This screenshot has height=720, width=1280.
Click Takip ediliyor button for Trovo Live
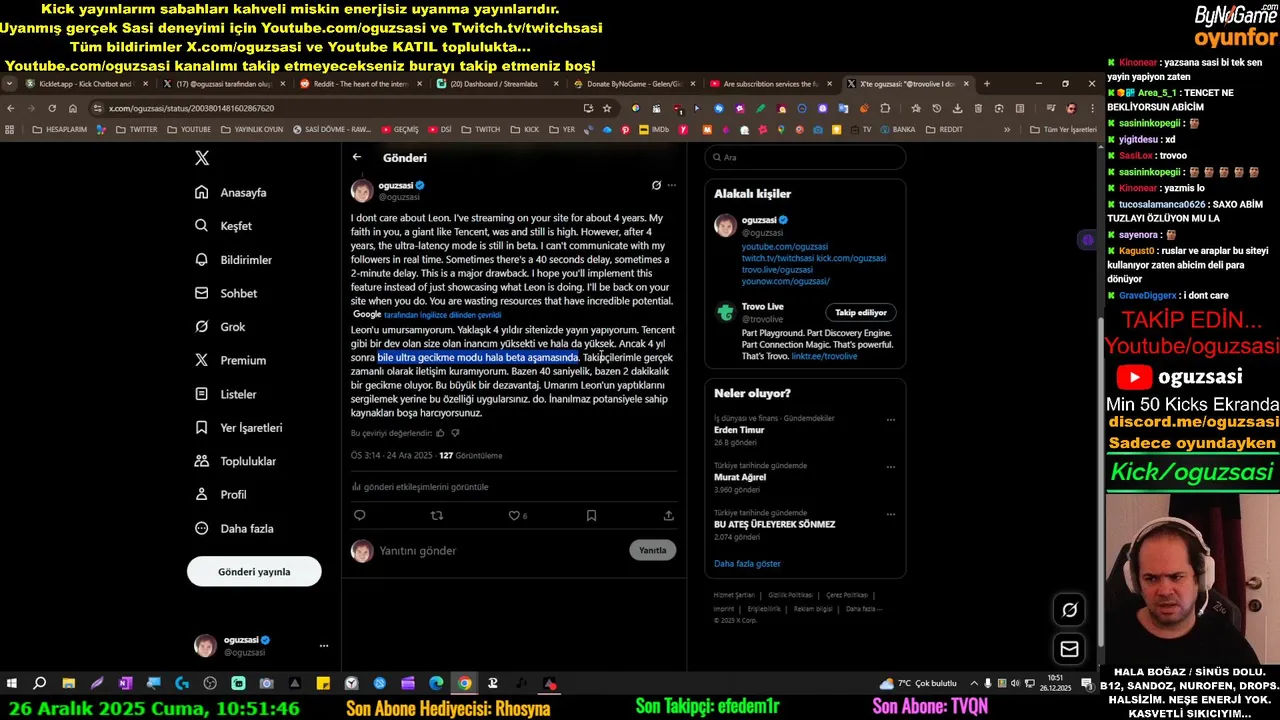(861, 312)
